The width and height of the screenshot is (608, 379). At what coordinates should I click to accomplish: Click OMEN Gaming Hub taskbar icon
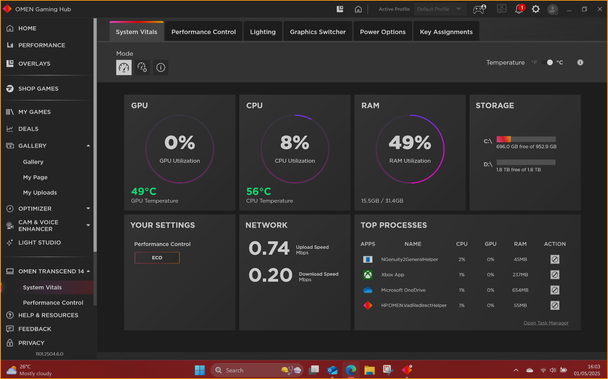click(407, 370)
